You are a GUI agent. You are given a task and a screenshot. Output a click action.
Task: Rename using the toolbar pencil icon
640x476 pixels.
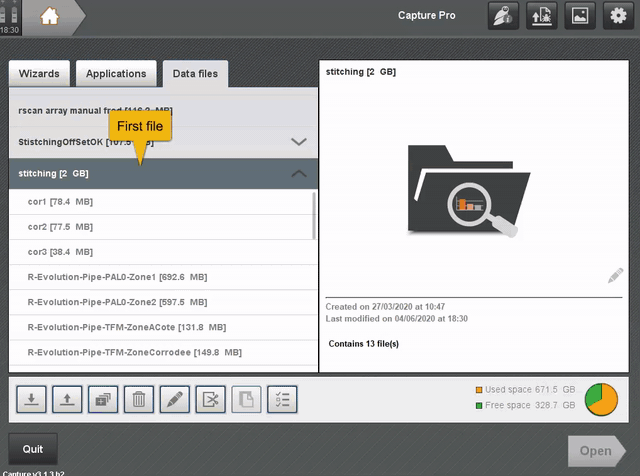pos(175,399)
